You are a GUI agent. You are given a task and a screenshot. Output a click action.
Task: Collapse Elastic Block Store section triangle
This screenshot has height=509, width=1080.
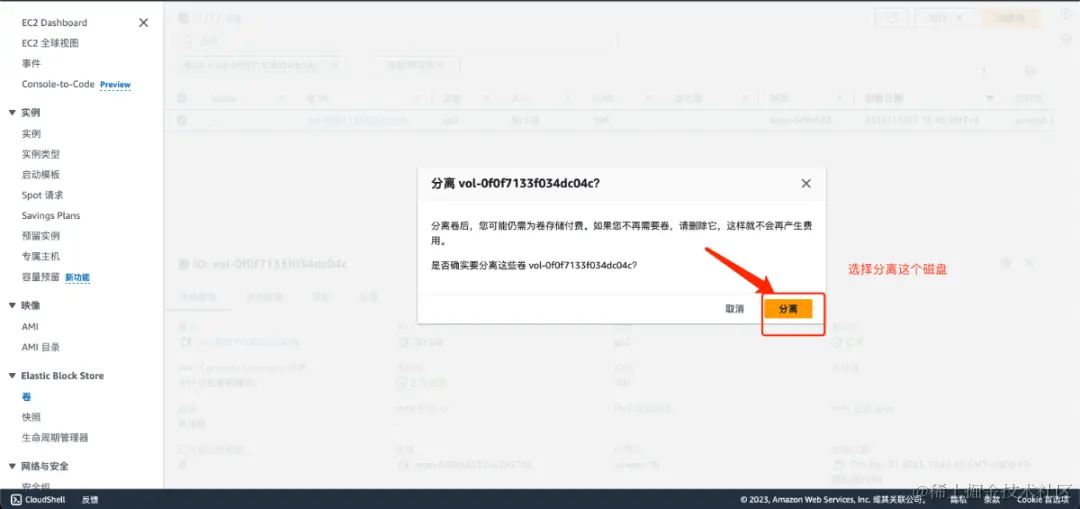[x=12, y=375]
